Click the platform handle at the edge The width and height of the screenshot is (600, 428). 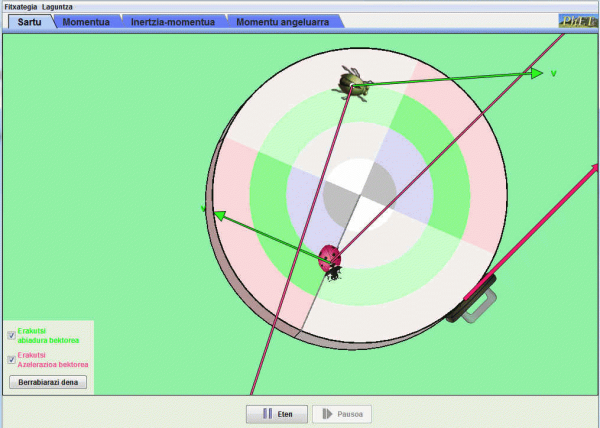(476, 303)
